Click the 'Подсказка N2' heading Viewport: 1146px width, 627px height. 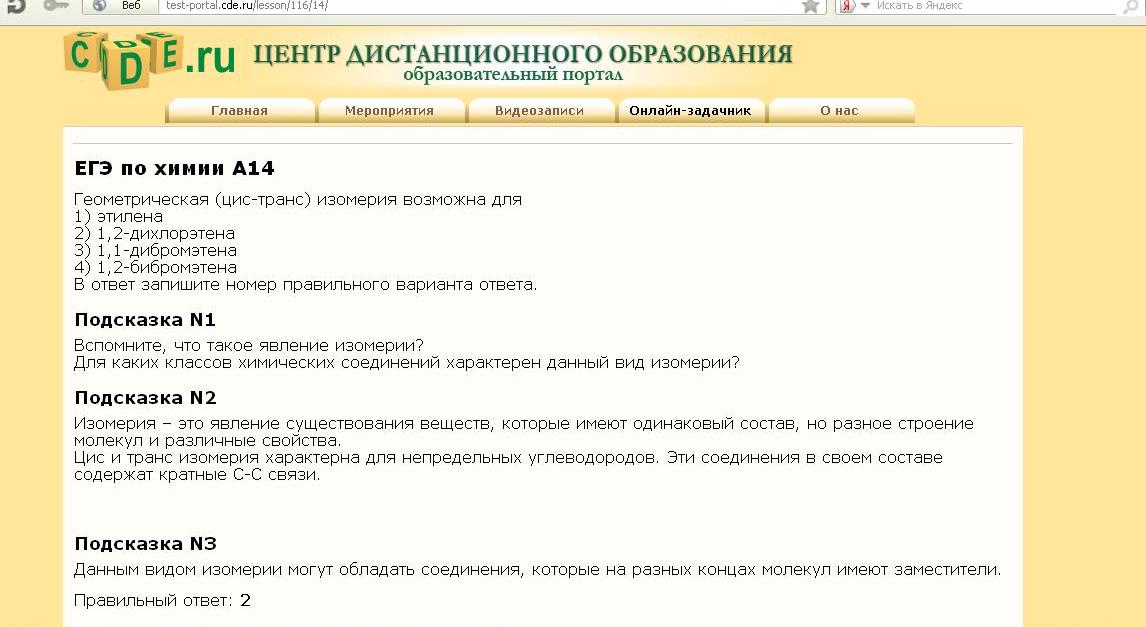coord(146,398)
